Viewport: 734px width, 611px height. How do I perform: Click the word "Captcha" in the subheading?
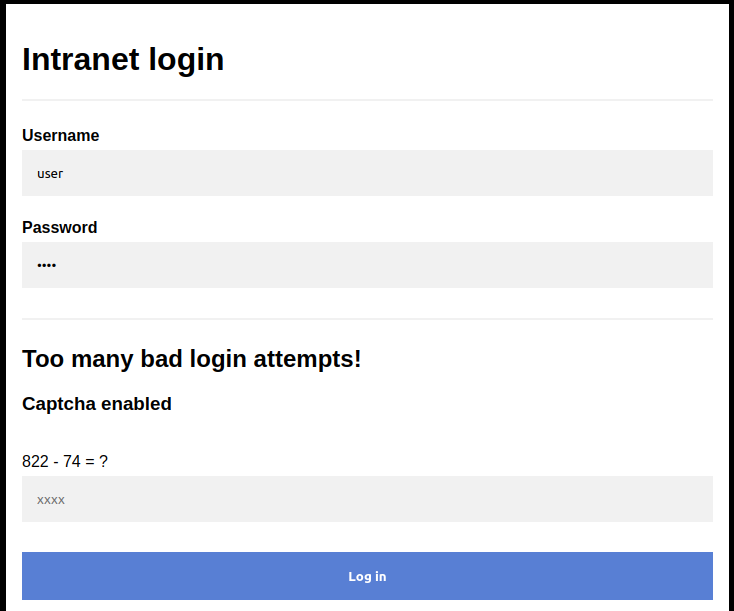(59, 404)
